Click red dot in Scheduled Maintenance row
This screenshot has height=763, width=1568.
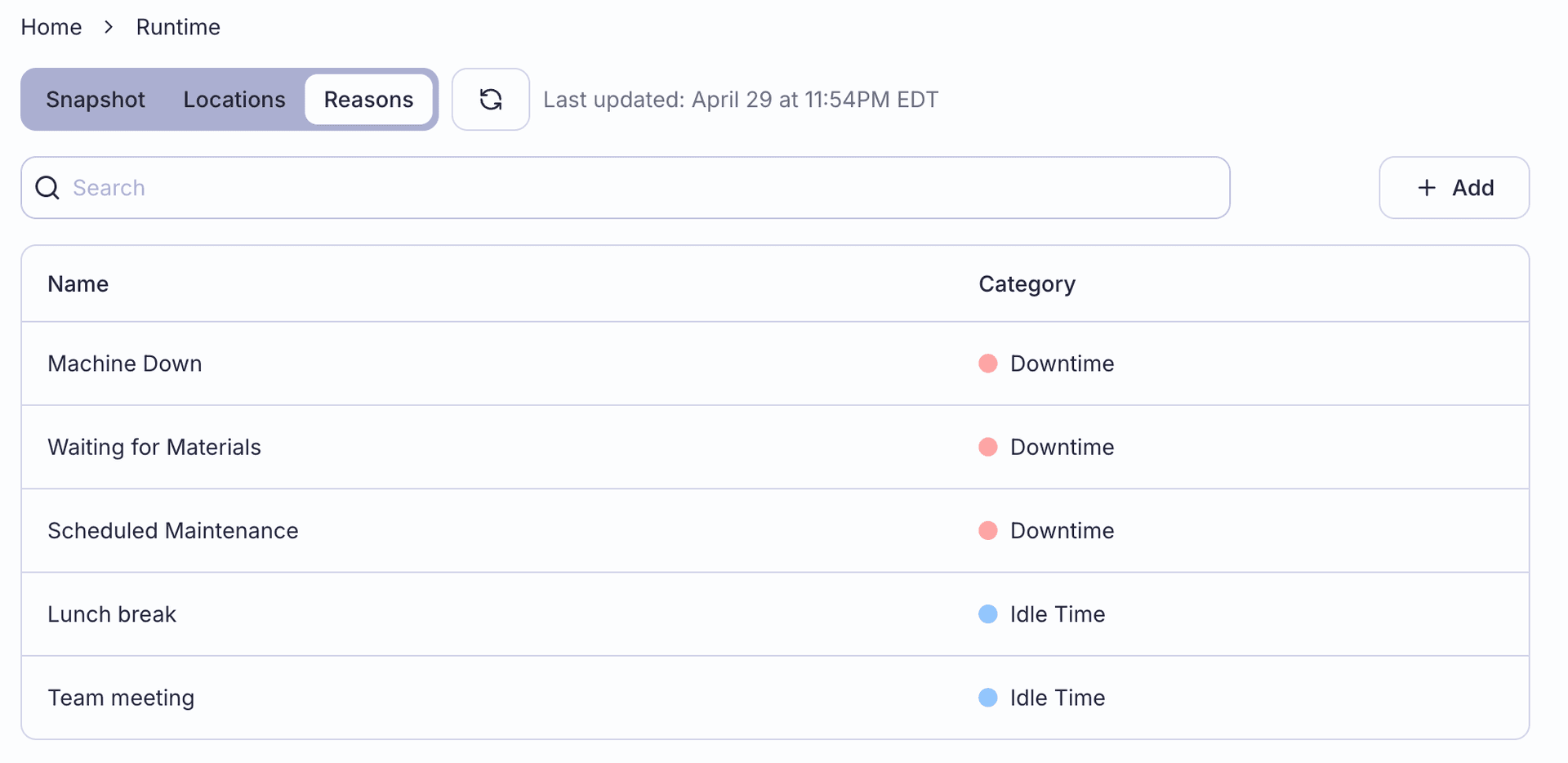click(x=987, y=531)
